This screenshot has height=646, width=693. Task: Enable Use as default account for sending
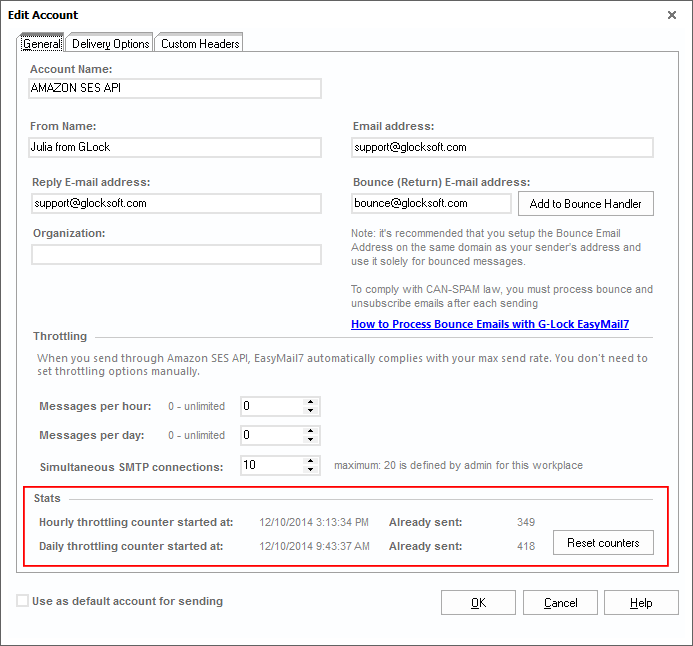pos(22,601)
